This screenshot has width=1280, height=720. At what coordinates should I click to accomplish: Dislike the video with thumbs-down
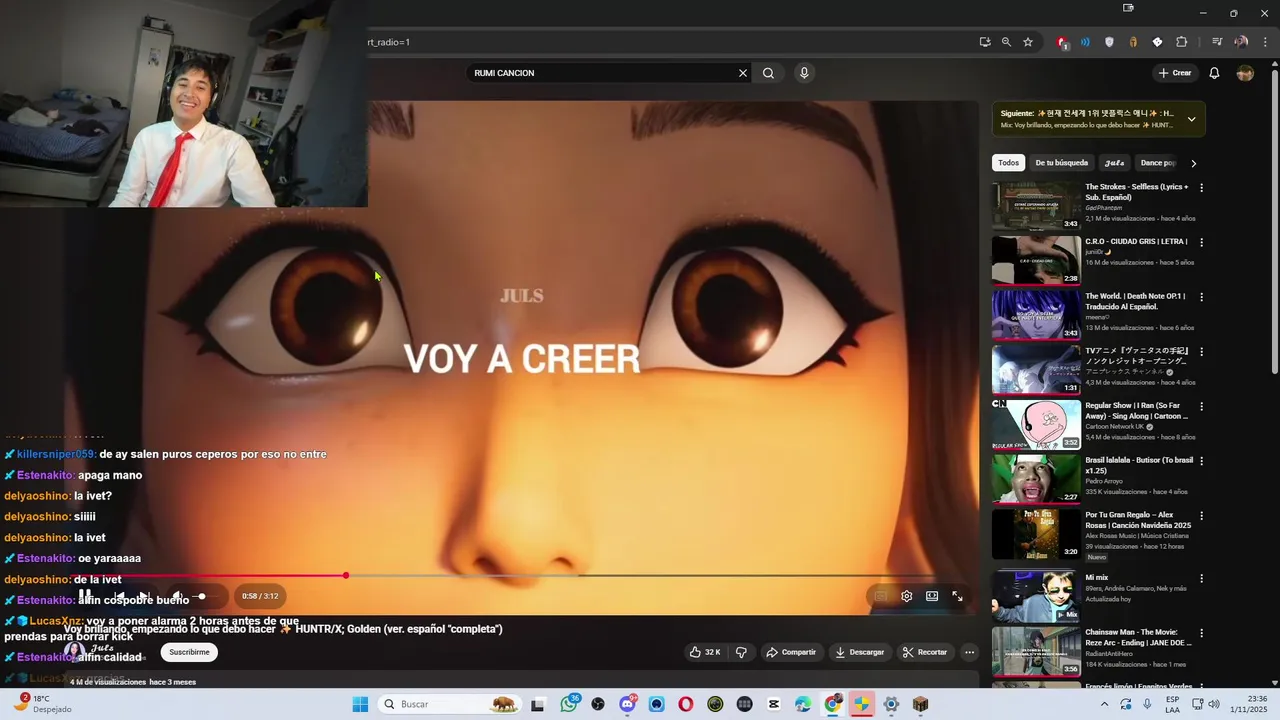(741, 652)
